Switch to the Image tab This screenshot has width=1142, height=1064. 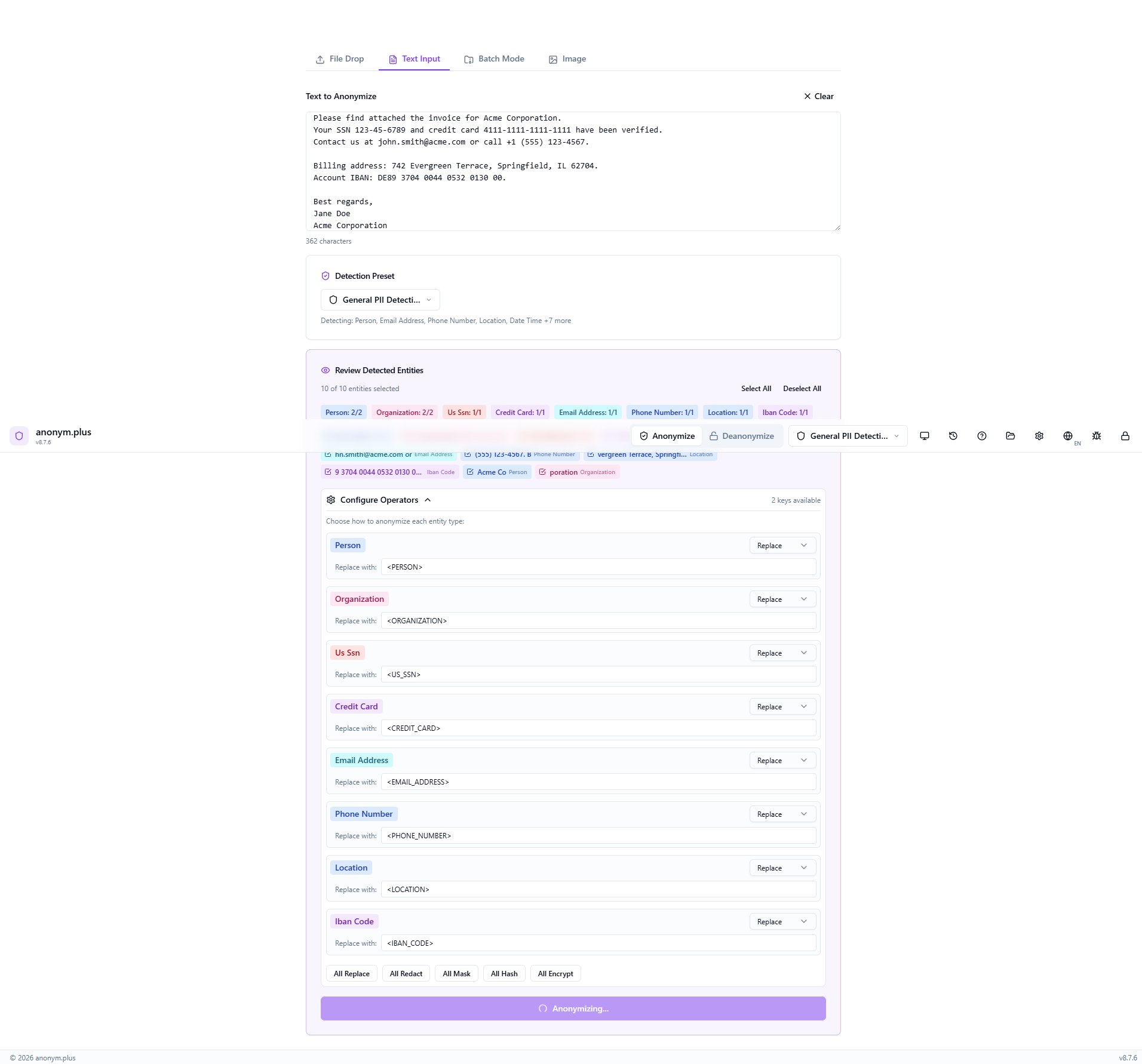click(x=567, y=59)
